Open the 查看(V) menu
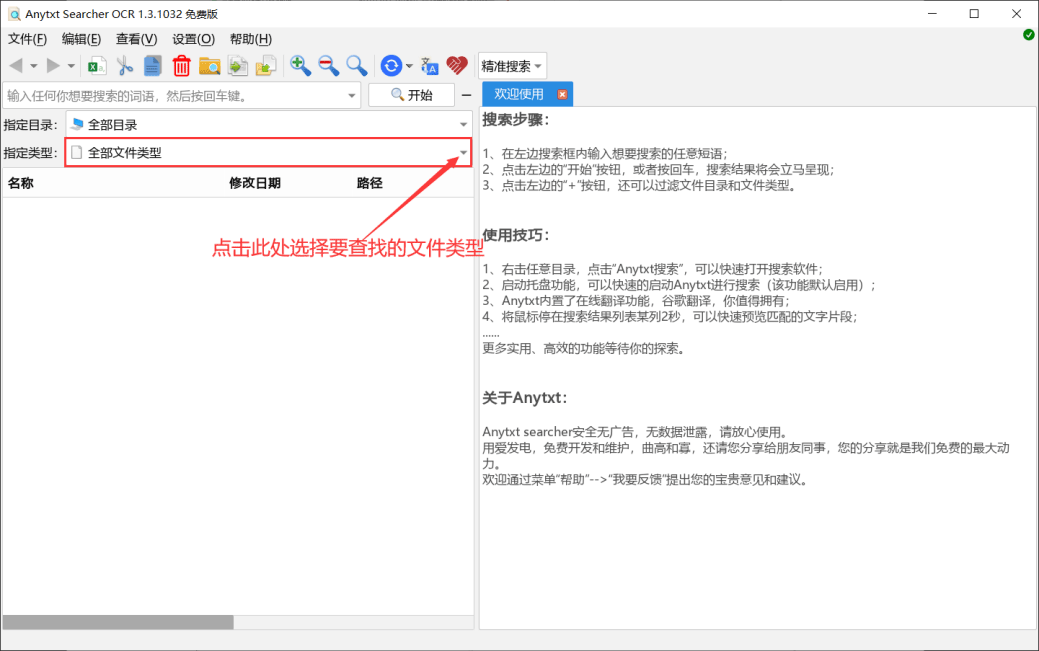 point(137,39)
